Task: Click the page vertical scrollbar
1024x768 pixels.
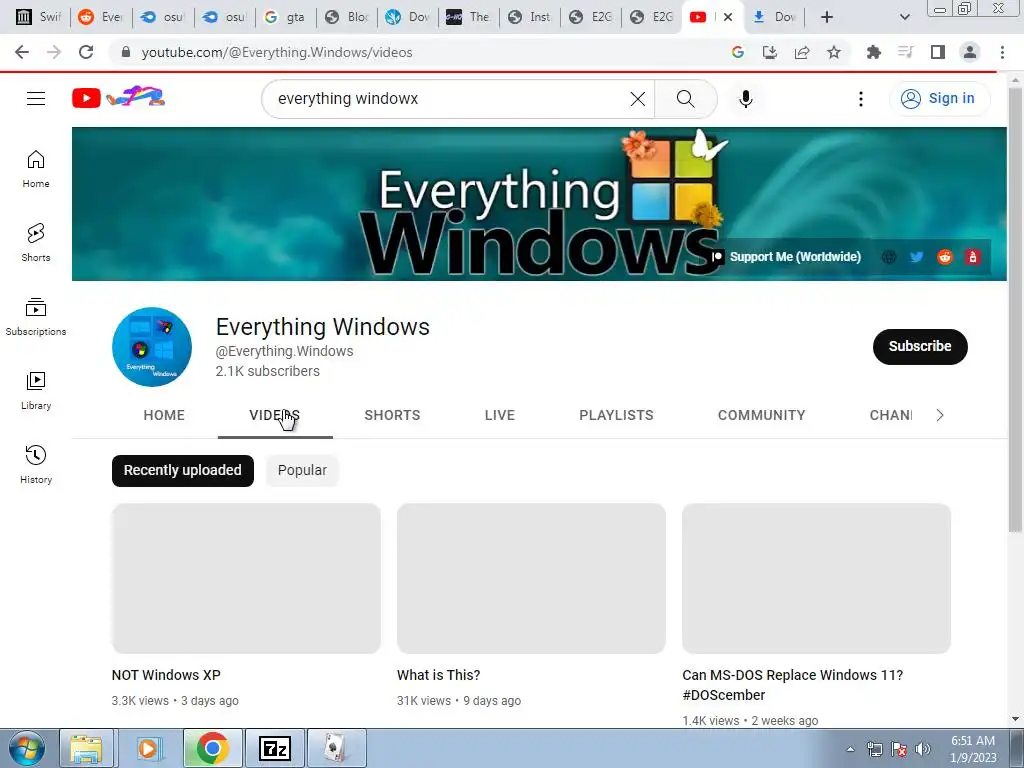Action: 1015,311
